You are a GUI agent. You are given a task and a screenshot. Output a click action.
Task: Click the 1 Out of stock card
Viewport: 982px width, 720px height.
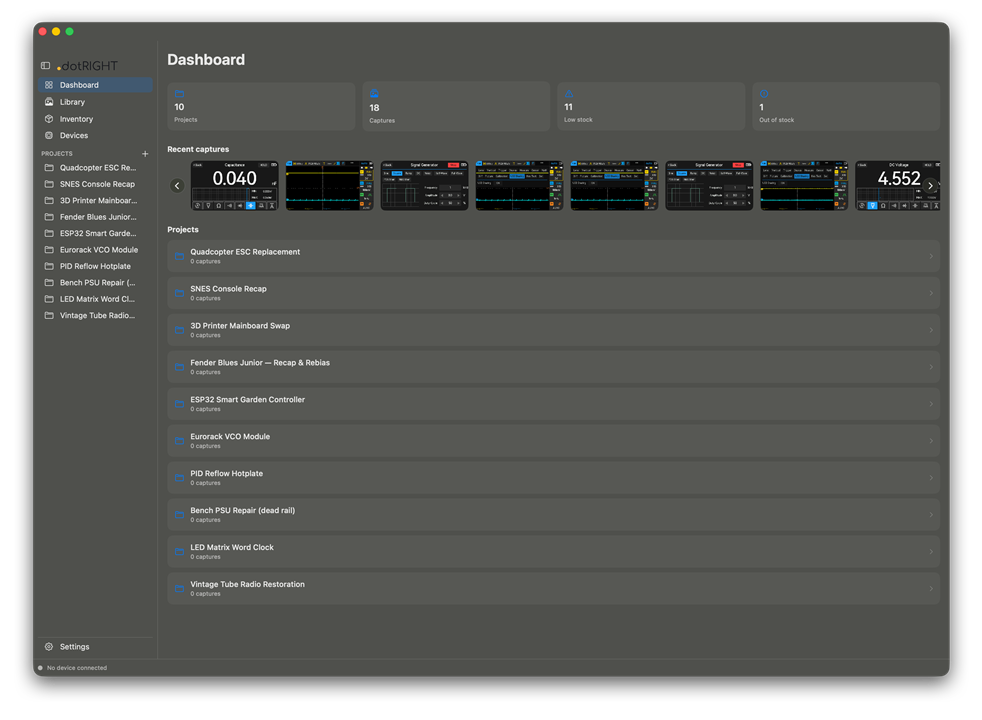click(846, 106)
